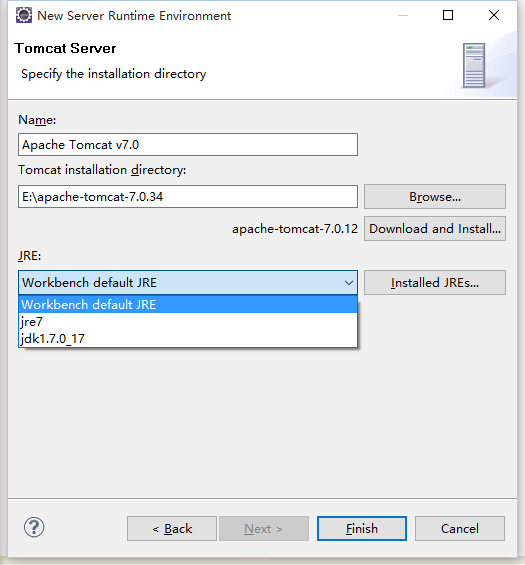
Task: Browse for the Tomcat directory
Action: coord(435,196)
